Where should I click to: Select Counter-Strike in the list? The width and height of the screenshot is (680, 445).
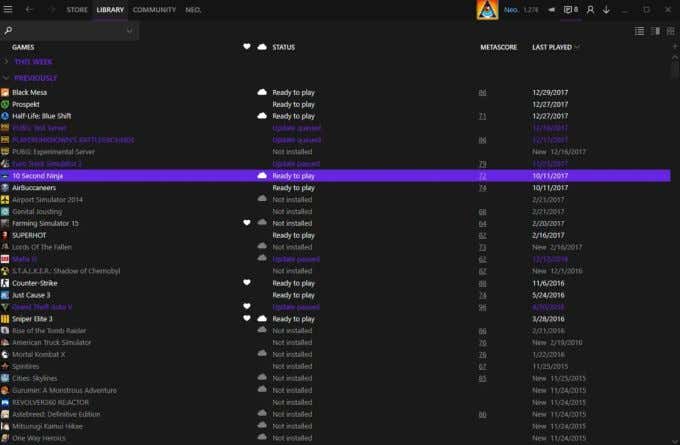335,283
